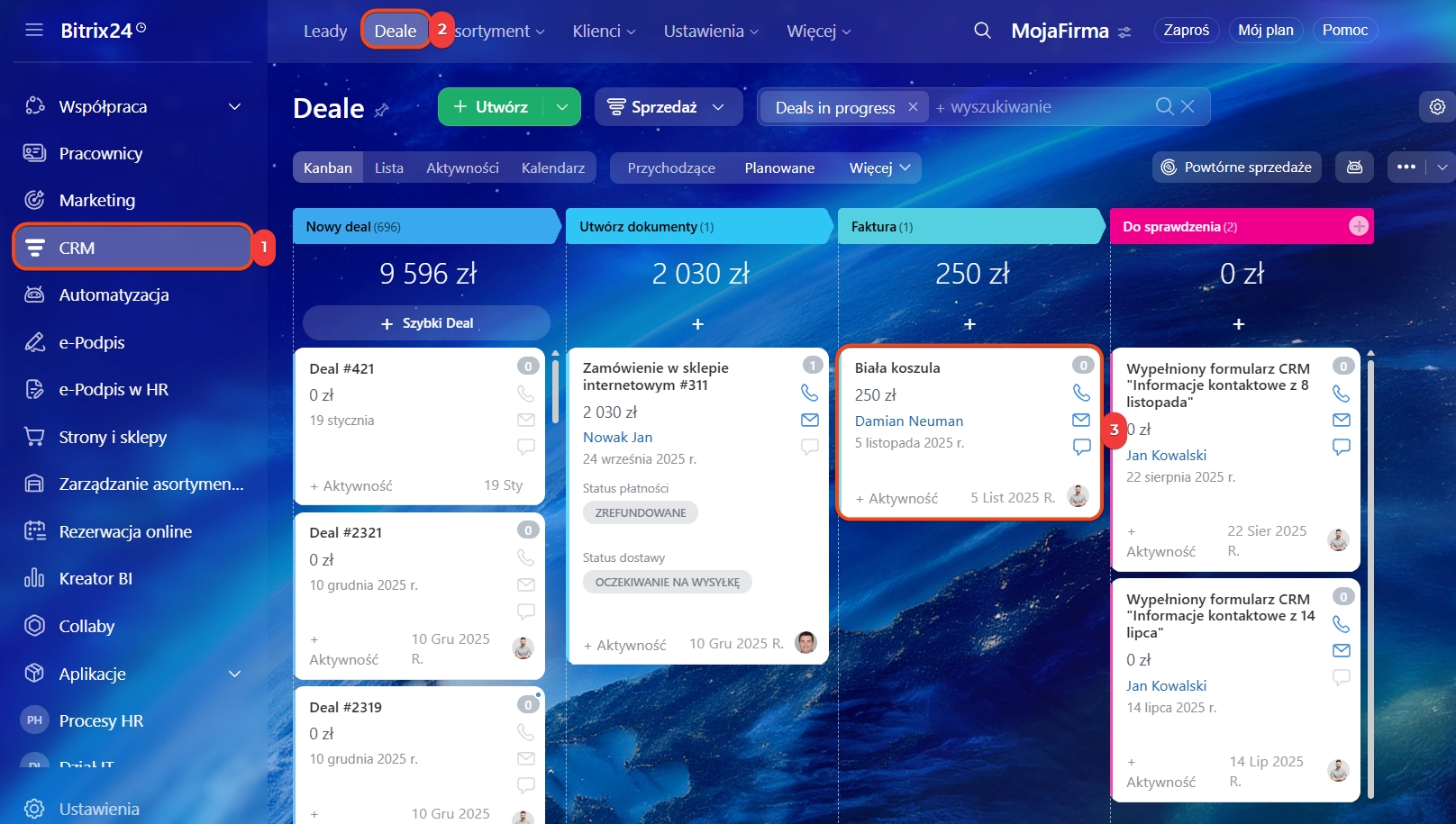This screenshot has width=1456, height=824.
Task: Click the robot automation icon in toolbar
Action: tap(1354, 168)
